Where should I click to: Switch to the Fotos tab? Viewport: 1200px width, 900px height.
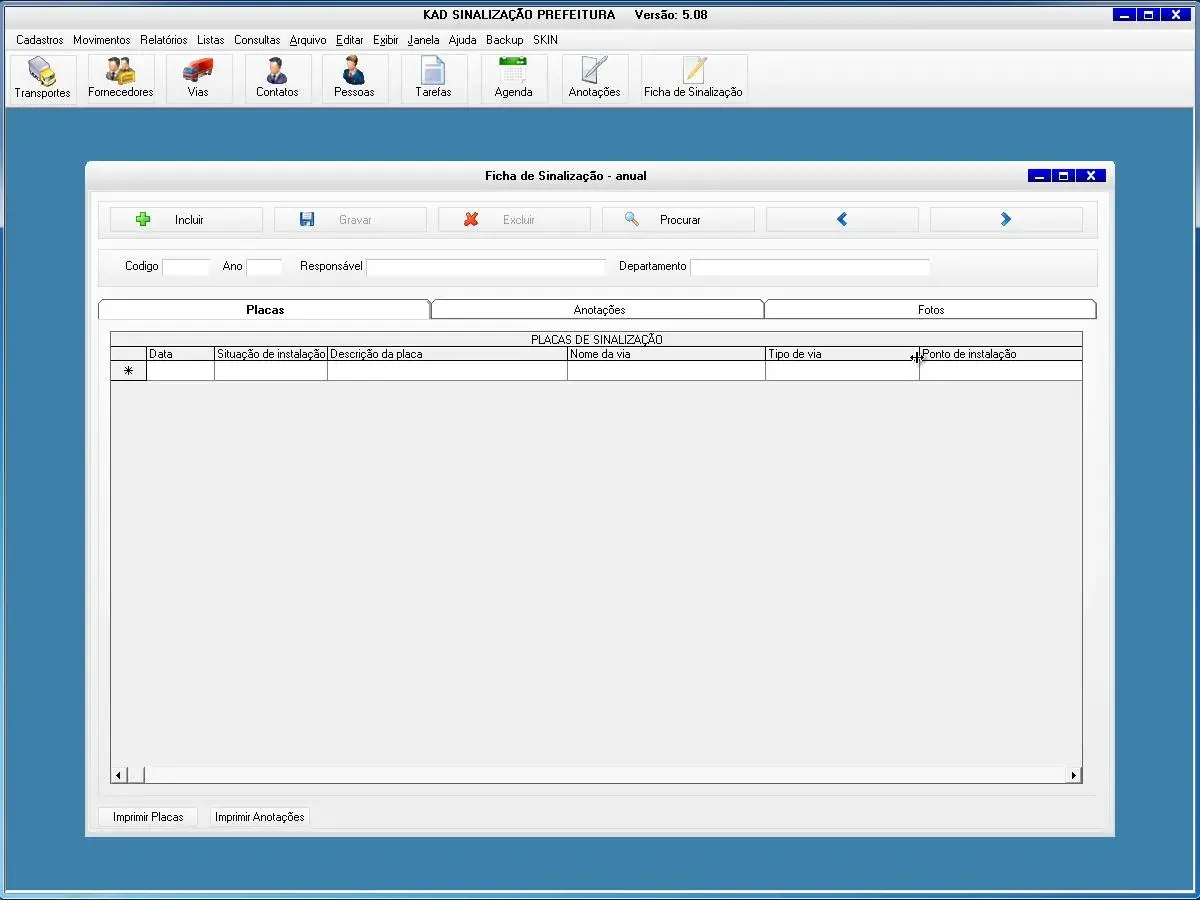click(931, 310)
